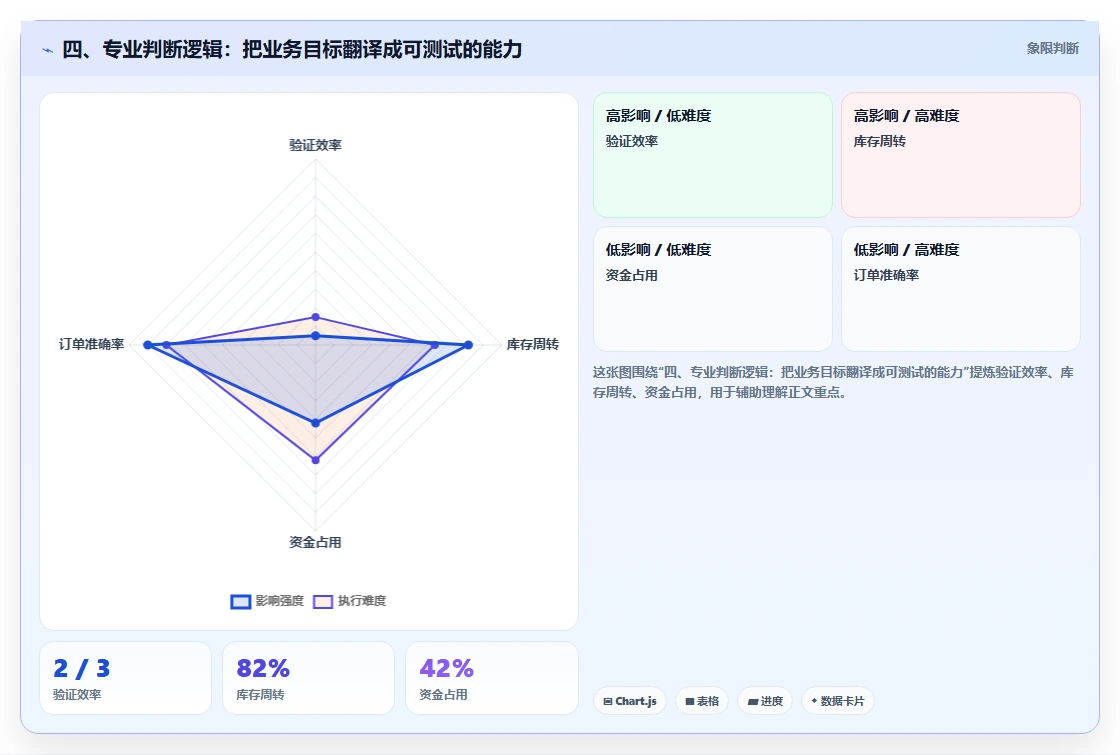Image resolution: width=1120 pixels, height=755 pixels.
Task: Click the 2 / 3 验证效率 stat card
Action: point(125,678)
